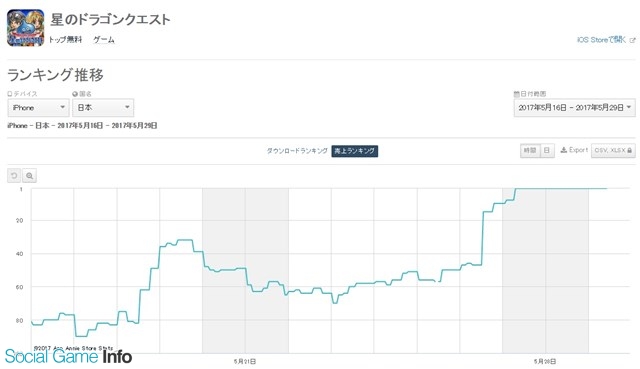This screenshot has height=369, width=640.
Task: Open the iOS Storeで開く link
Action: 601,40
